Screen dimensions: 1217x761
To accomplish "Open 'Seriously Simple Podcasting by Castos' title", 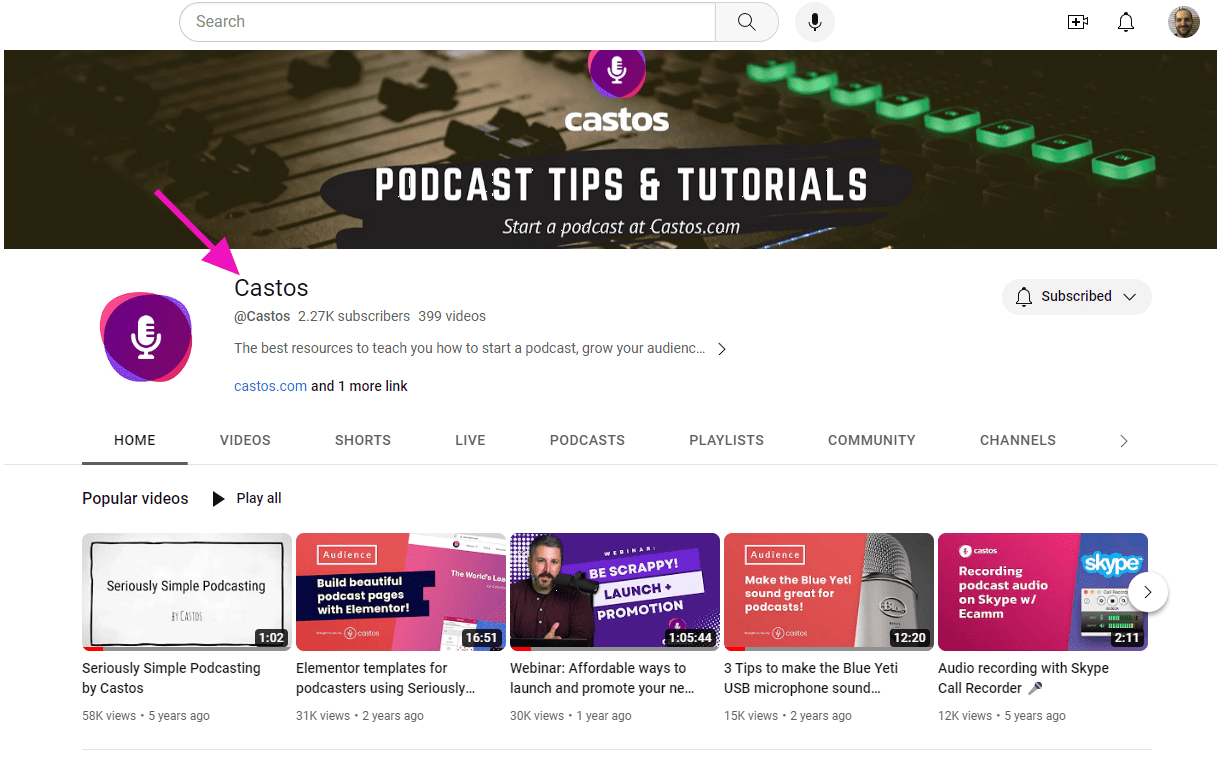I will click(x=171, y=678).
